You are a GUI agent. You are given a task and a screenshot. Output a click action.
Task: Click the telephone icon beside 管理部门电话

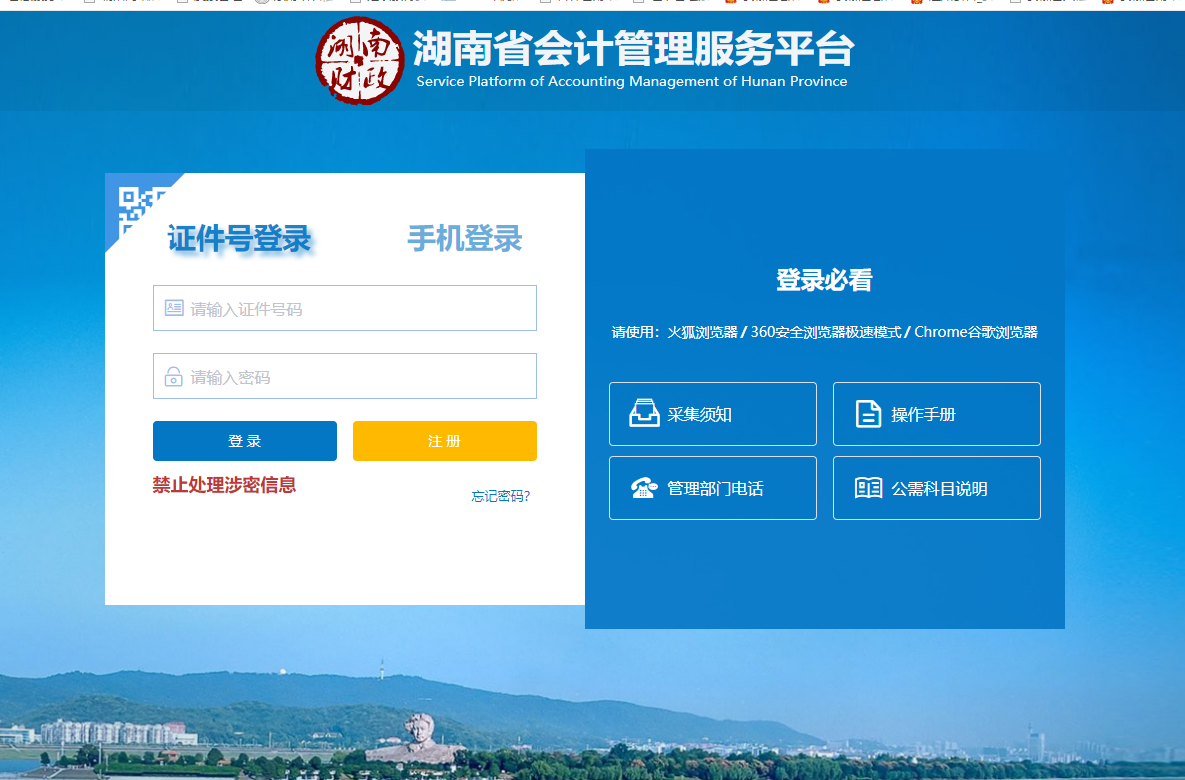coord(643,488)
